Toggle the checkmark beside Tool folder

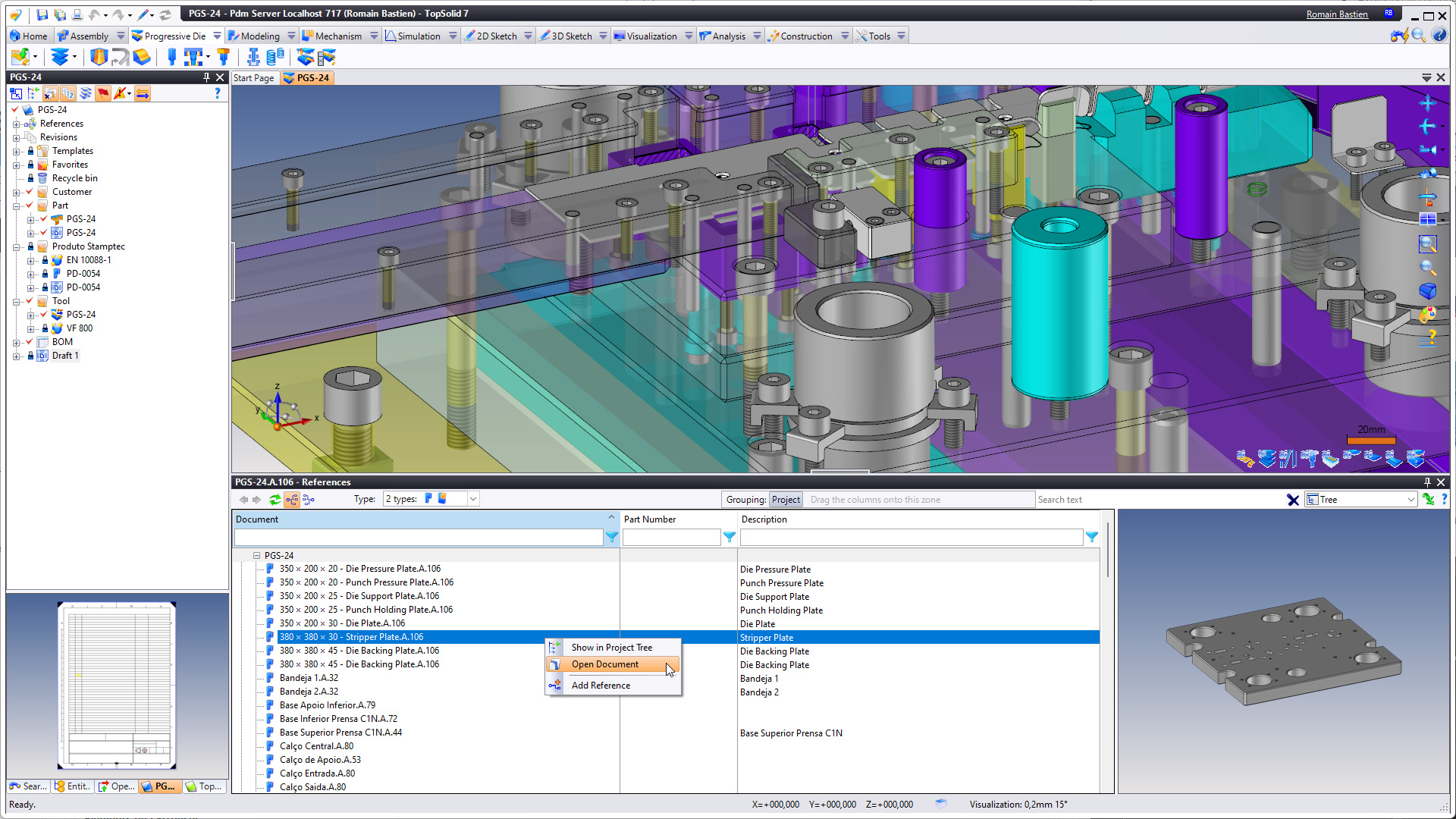(30, 301)
